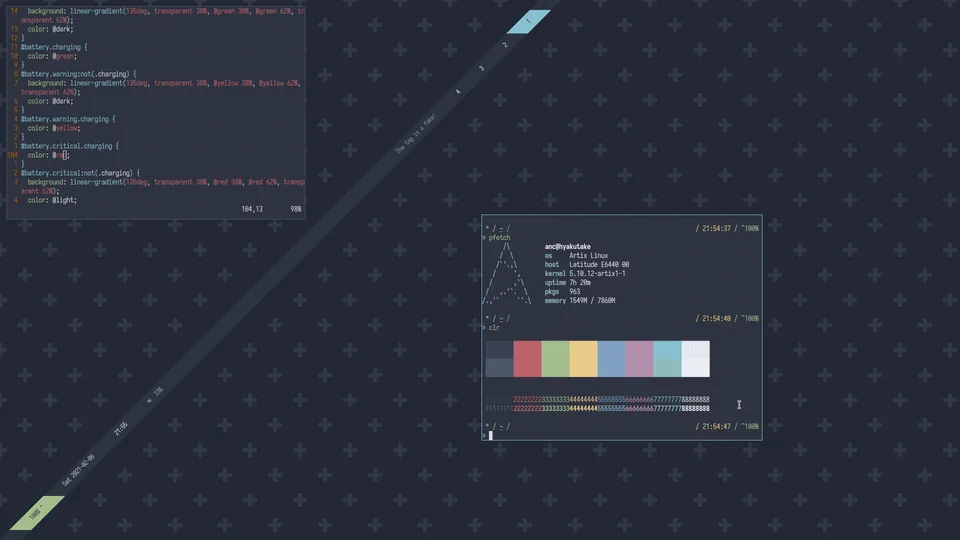Click the volume percentage value on the bar
Screen dimensions: 960x540
[159, 391]
